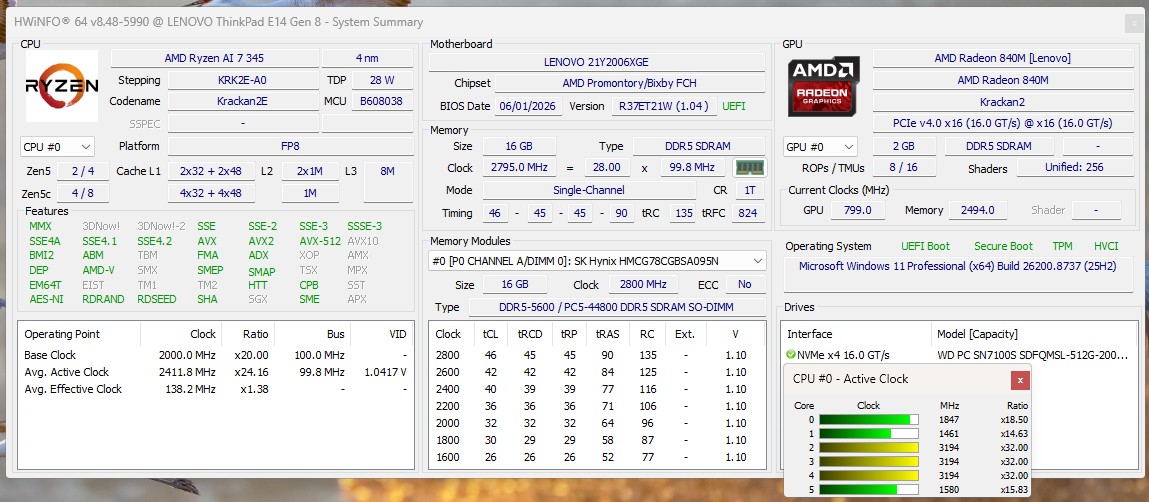Screen dimensions: 1149x502
Task: Click the AMD Radeon 840M [Lenovo] field
Action: point(1002,59)
